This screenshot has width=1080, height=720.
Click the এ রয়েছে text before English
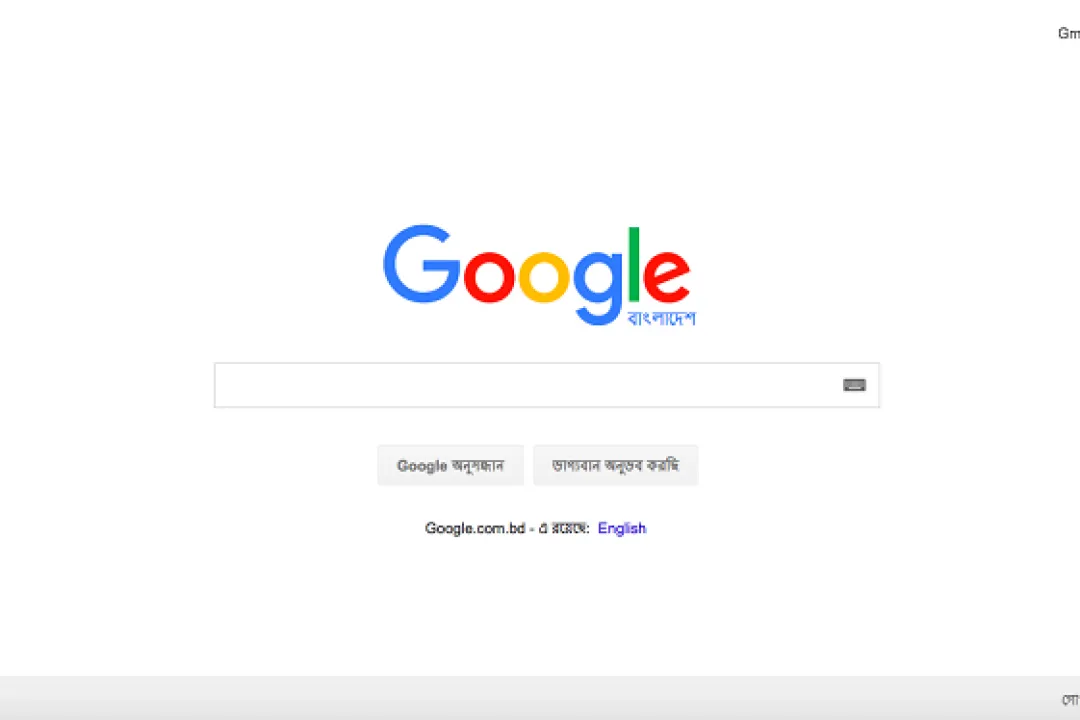(563, 528)
